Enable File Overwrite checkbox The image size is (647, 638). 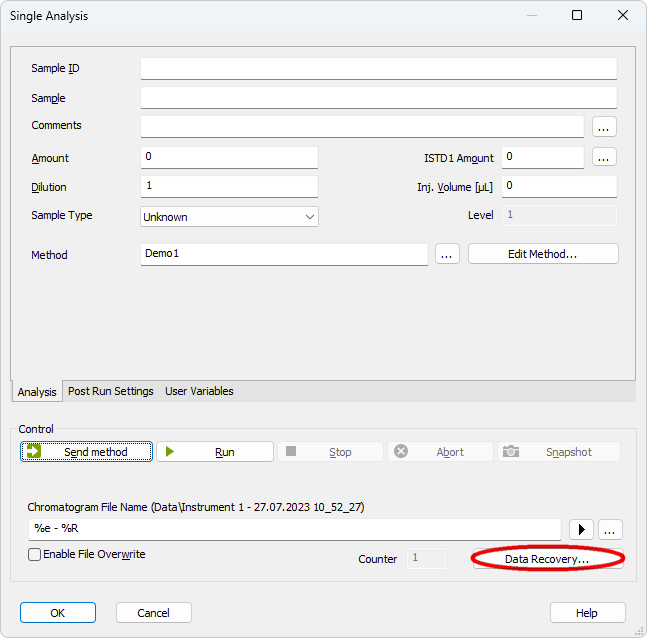pos(35,555)
